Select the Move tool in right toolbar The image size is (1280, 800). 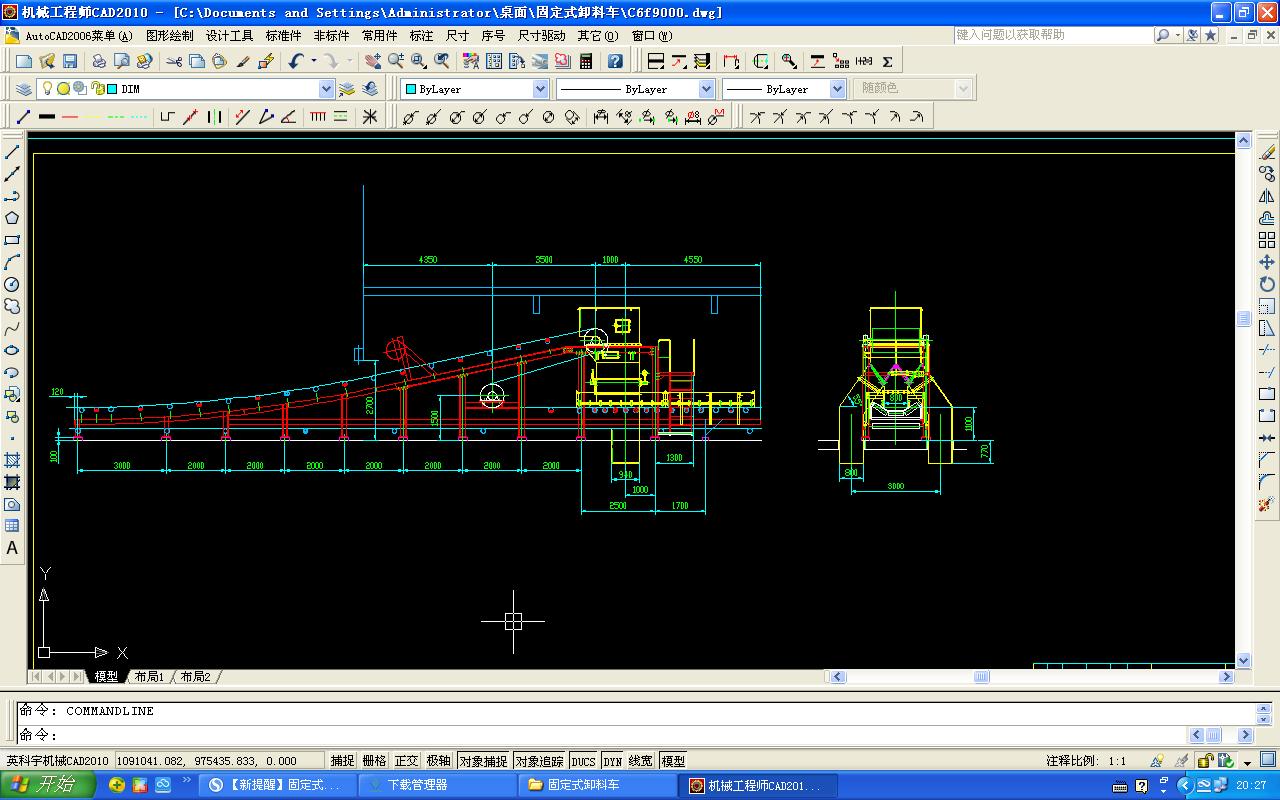click(1267, 262)
